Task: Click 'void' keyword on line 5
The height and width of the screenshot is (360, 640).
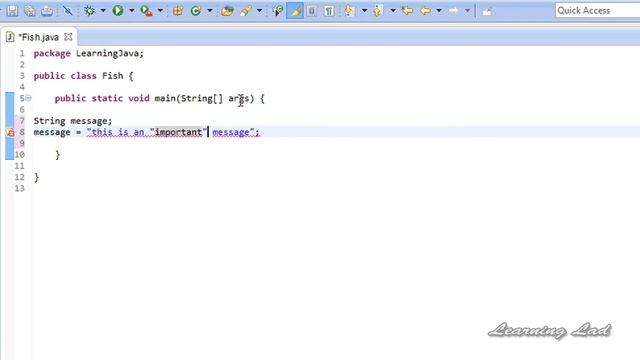Action: [x=139, y=98]
